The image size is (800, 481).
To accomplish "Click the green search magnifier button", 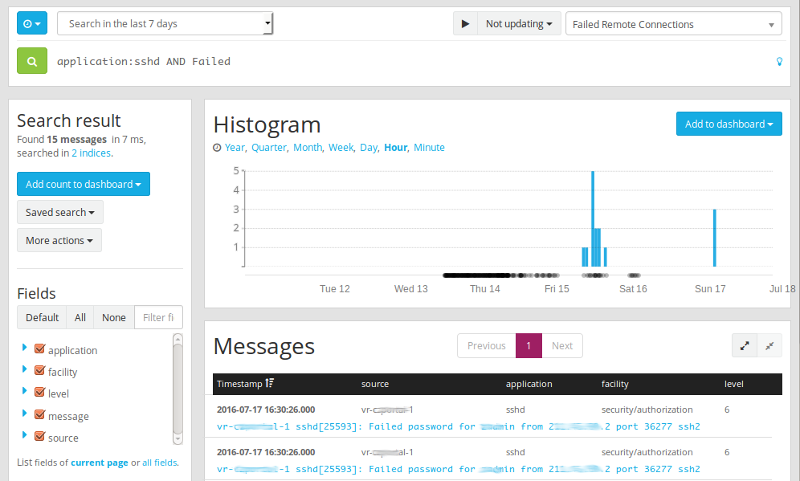I will click(x=32, y=61).
